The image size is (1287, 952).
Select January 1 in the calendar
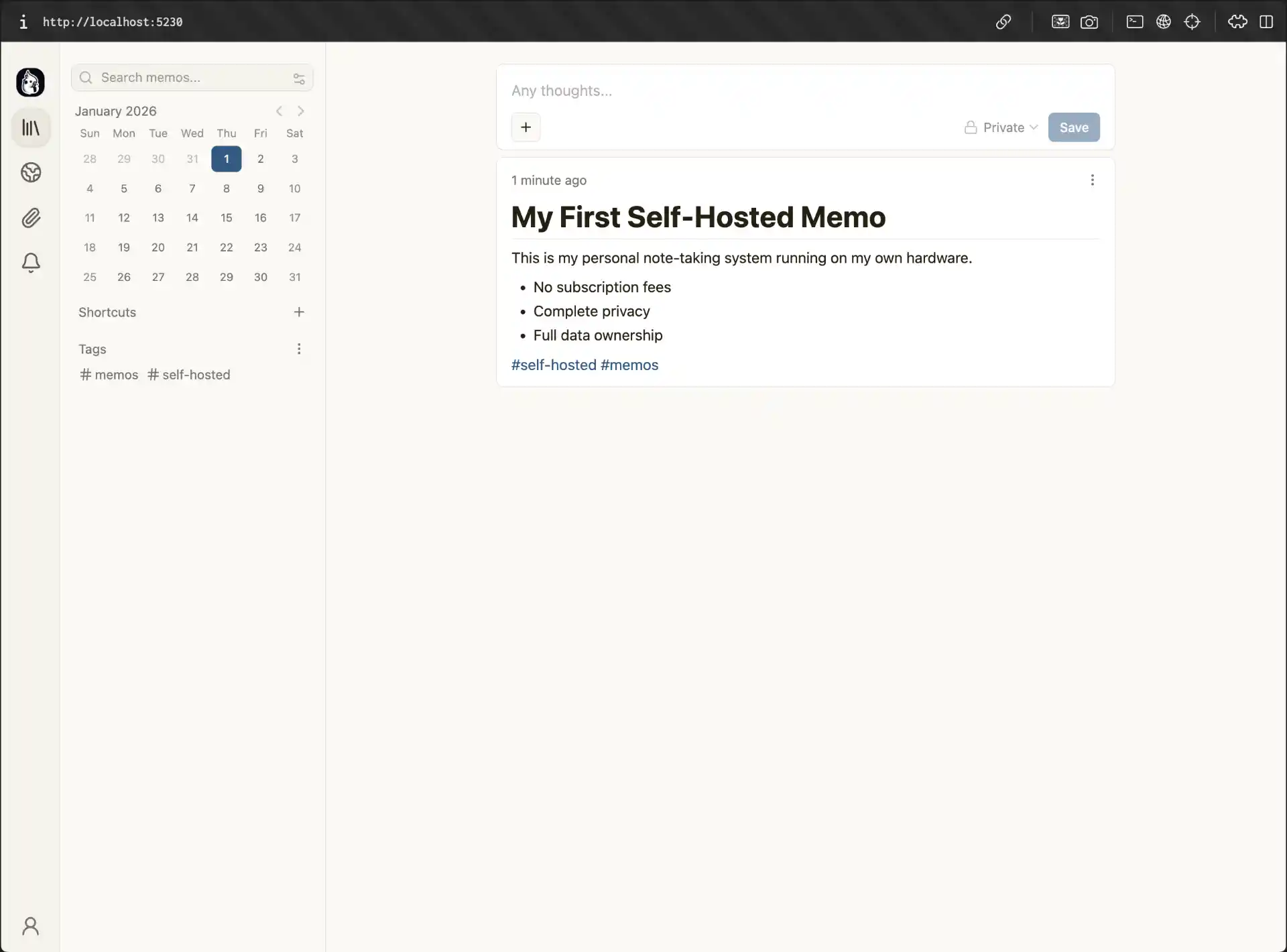tap(227, 159)
